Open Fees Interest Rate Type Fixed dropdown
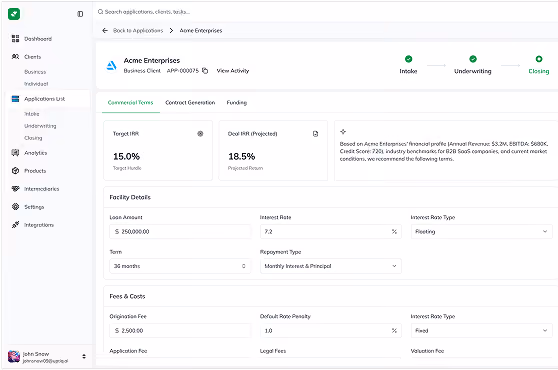This screenshot has width=558, height=370. tap(481, 331)
